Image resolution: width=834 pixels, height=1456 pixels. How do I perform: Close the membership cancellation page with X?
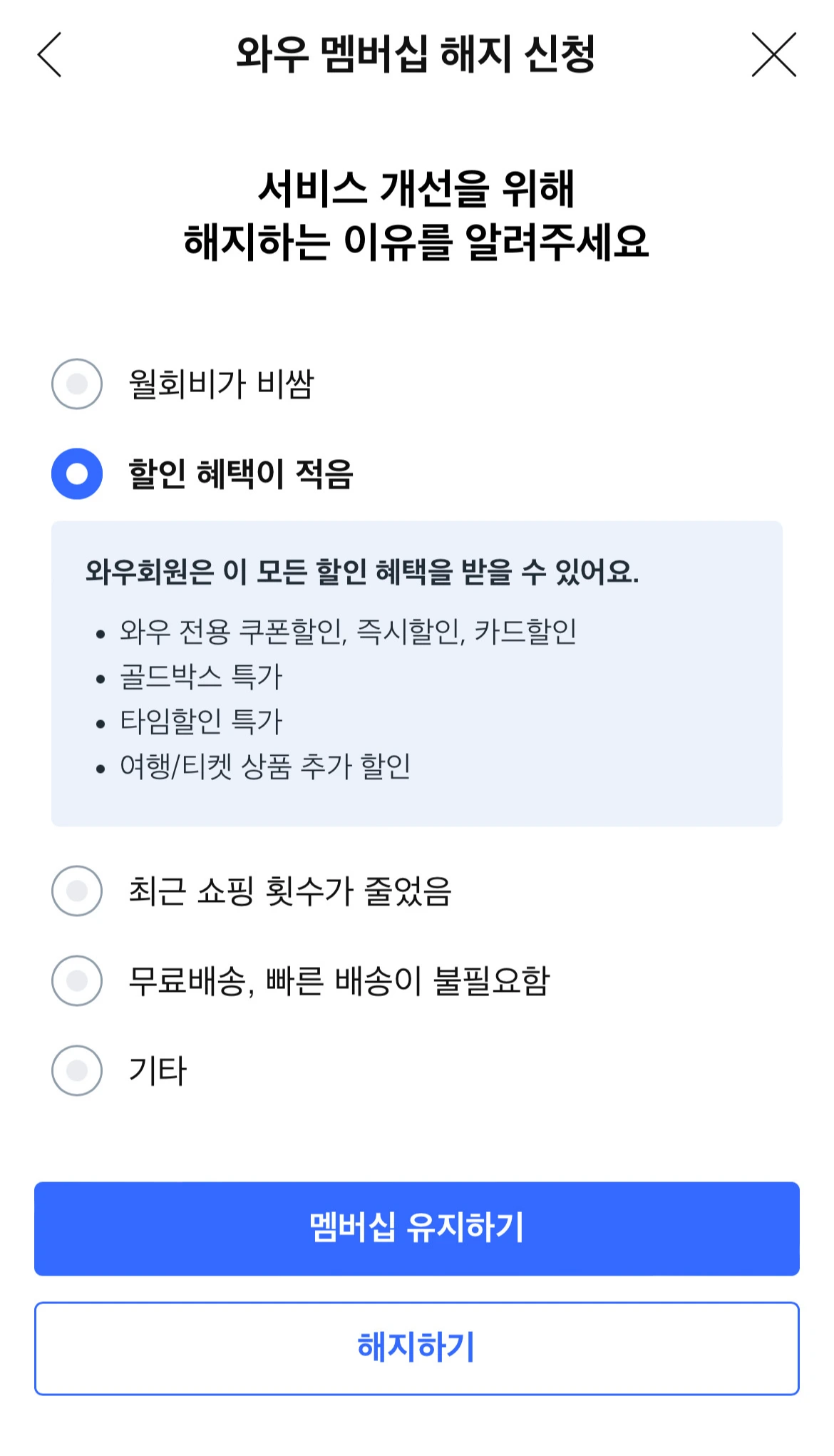773,54
